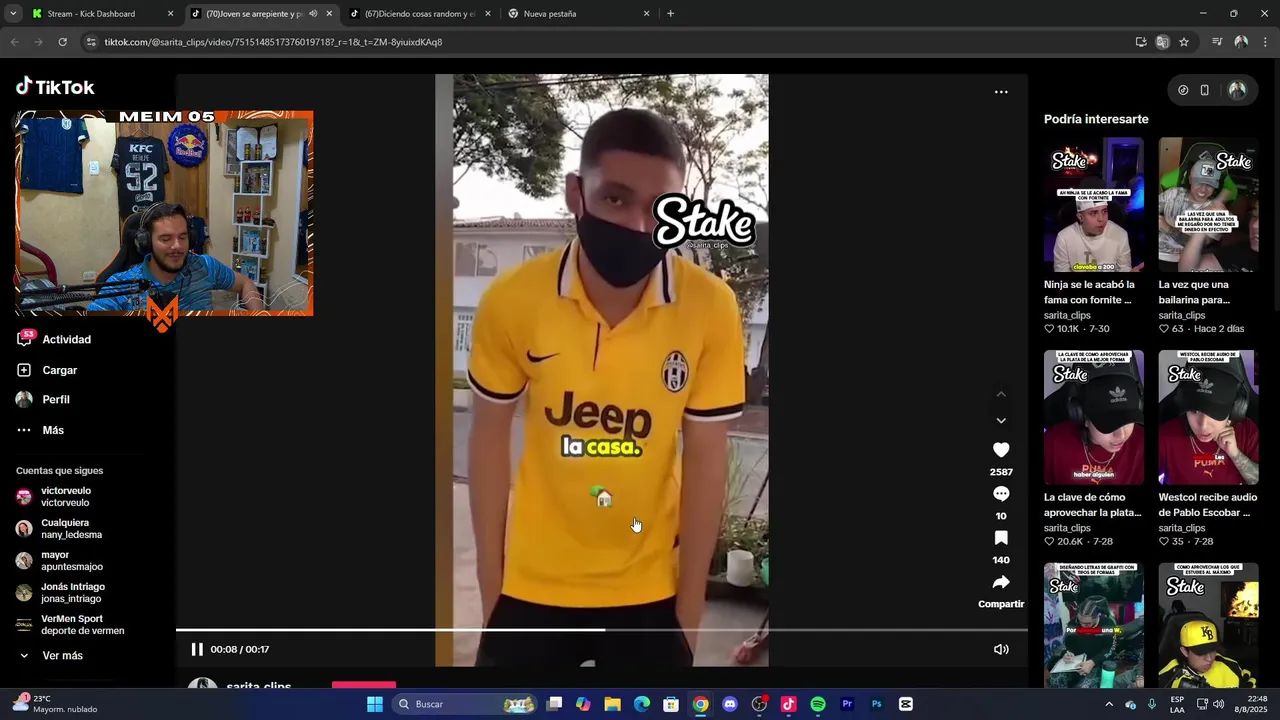This screenshot has width=1280, height=720.
Task: Open 'Ninja se le acabó la fama' thumbnail
Action: coord(1094,204)
